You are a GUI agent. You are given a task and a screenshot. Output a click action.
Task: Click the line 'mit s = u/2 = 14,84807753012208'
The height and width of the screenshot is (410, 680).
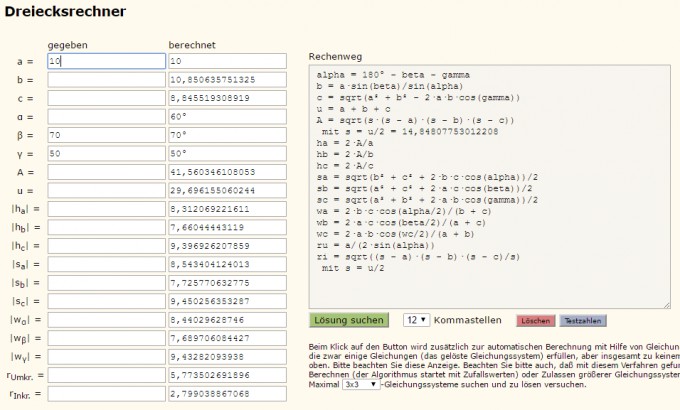click(x=410, y=131)
